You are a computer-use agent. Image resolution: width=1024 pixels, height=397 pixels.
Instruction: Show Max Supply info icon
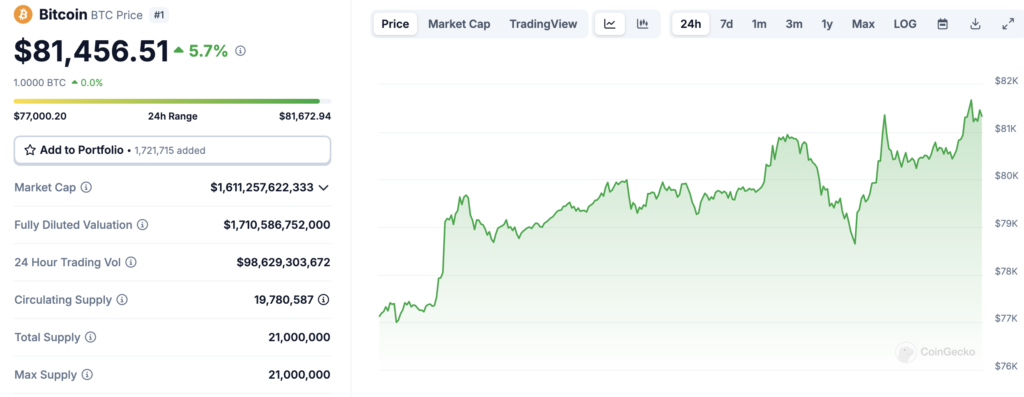(x=87, y=375)
